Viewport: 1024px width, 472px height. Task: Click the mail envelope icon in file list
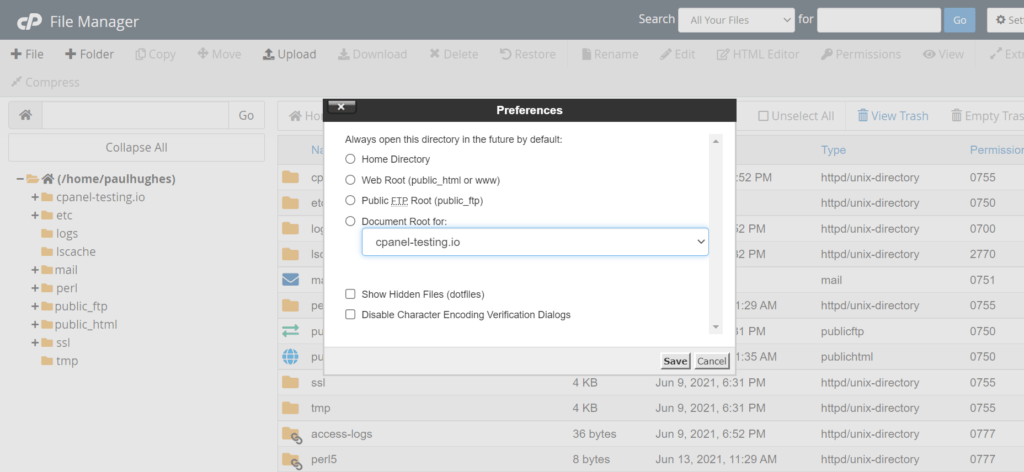point(290,280)
